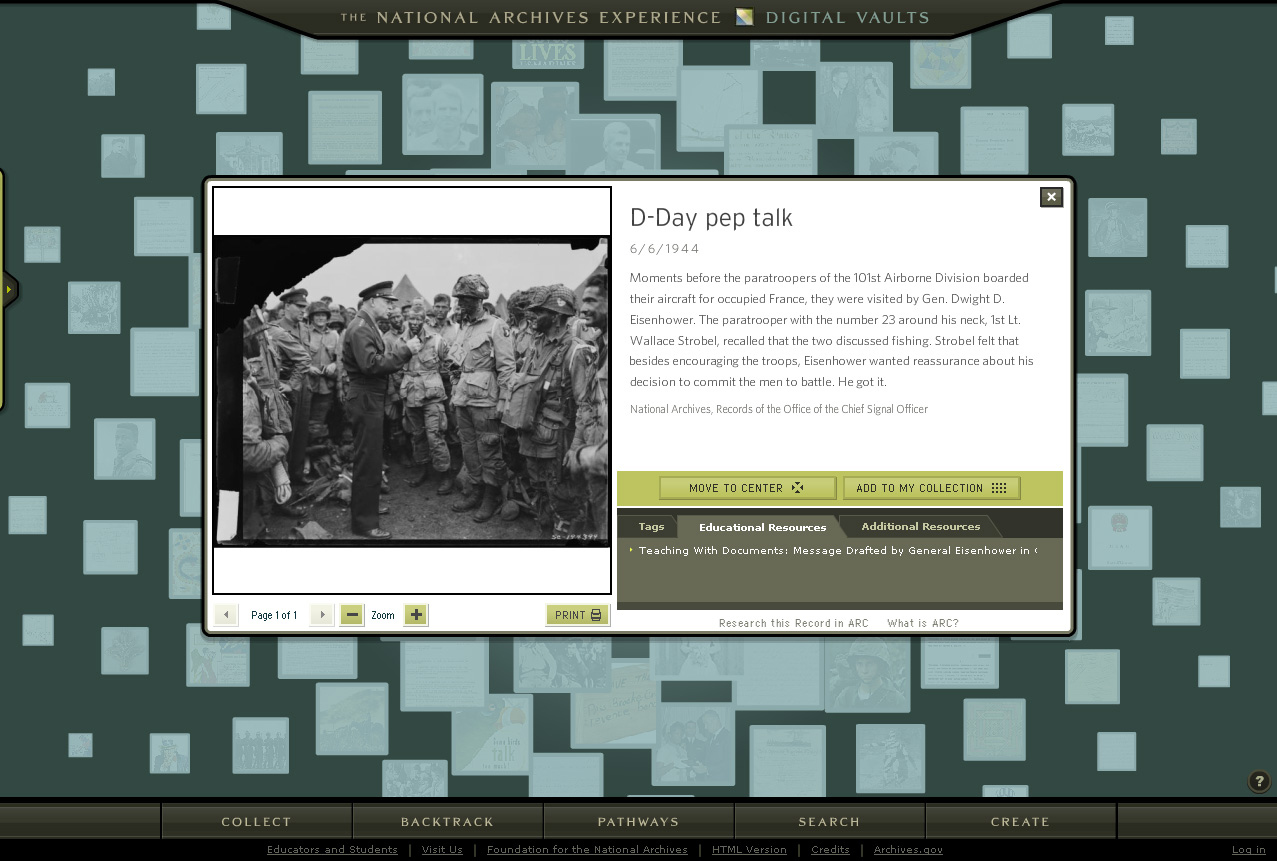The height and width of the screenshot is (861, 1277).
Task: Move record to center
Action: coord(747,488)
